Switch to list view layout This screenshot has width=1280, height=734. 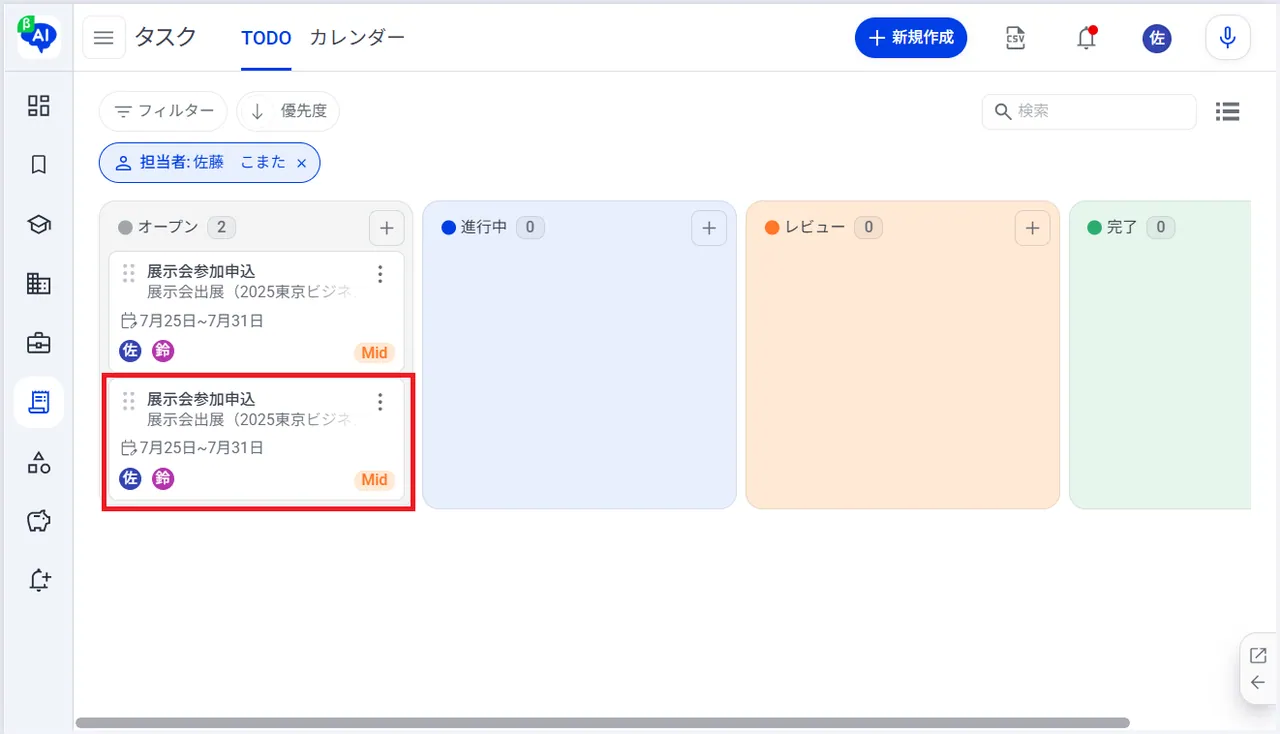(x=1228, y=111)
